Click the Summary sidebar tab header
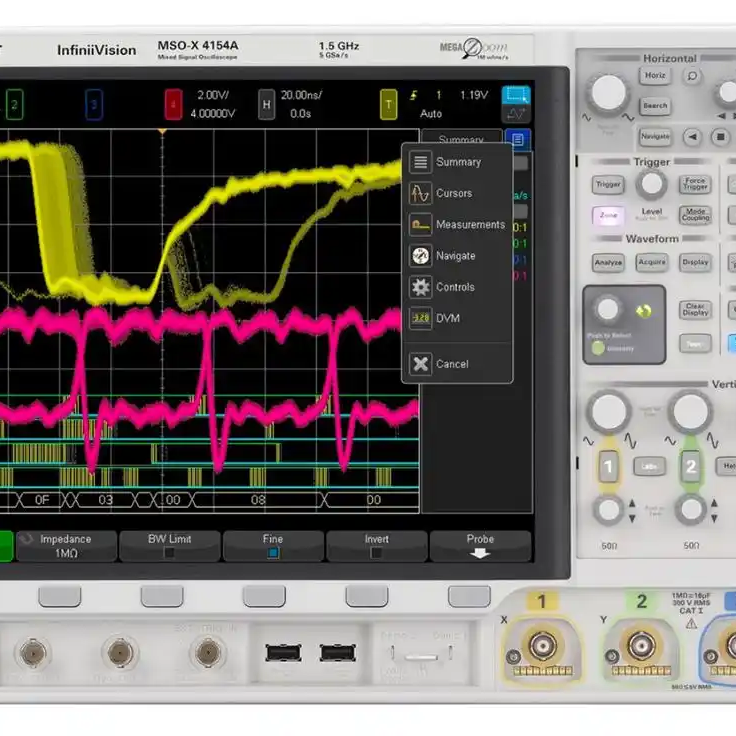Image resolution: width=736 pixels, height=736 pixels. [x=461, y=137]
